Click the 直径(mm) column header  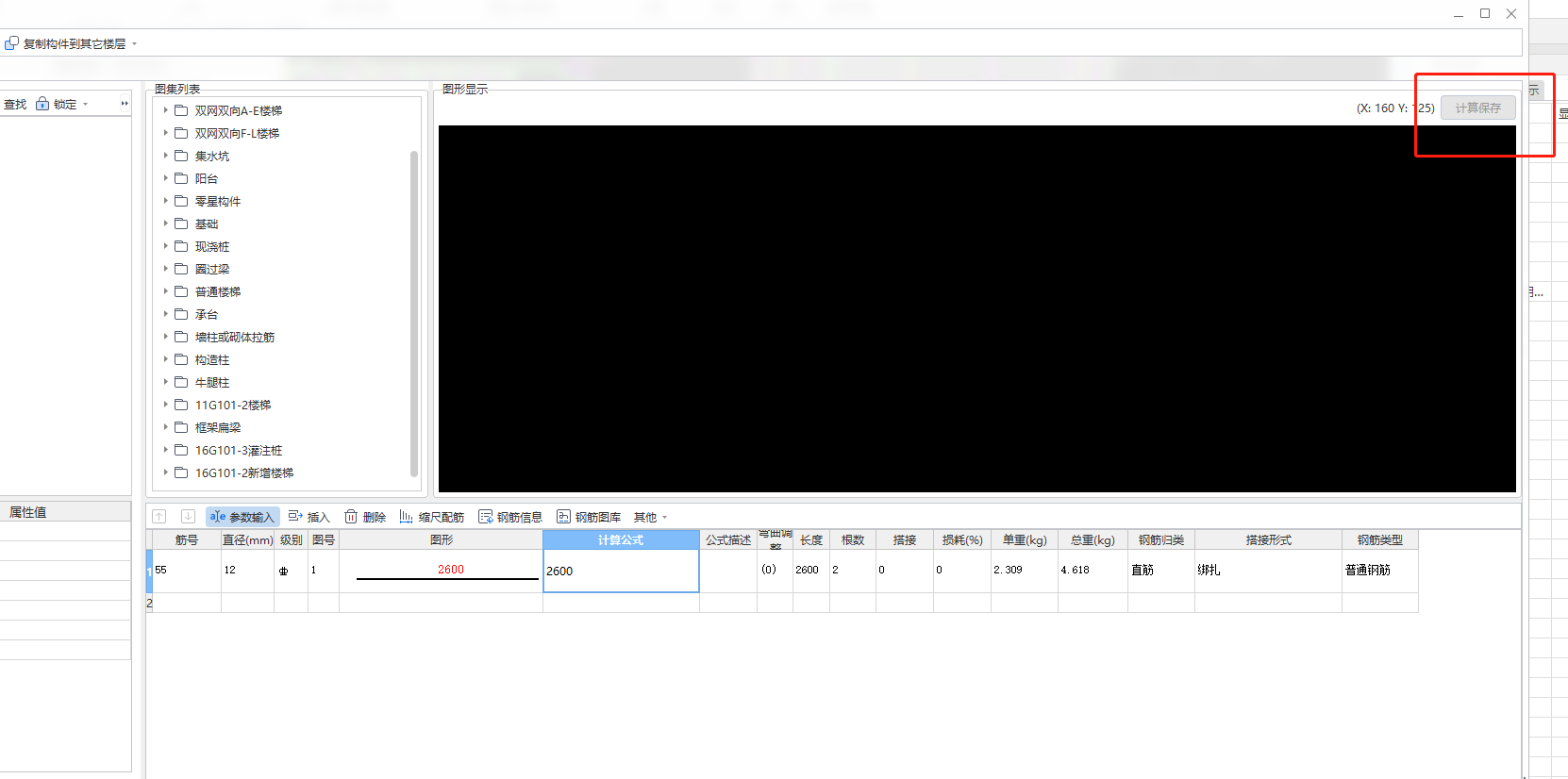pyautogui.click(x=247, y=539)
